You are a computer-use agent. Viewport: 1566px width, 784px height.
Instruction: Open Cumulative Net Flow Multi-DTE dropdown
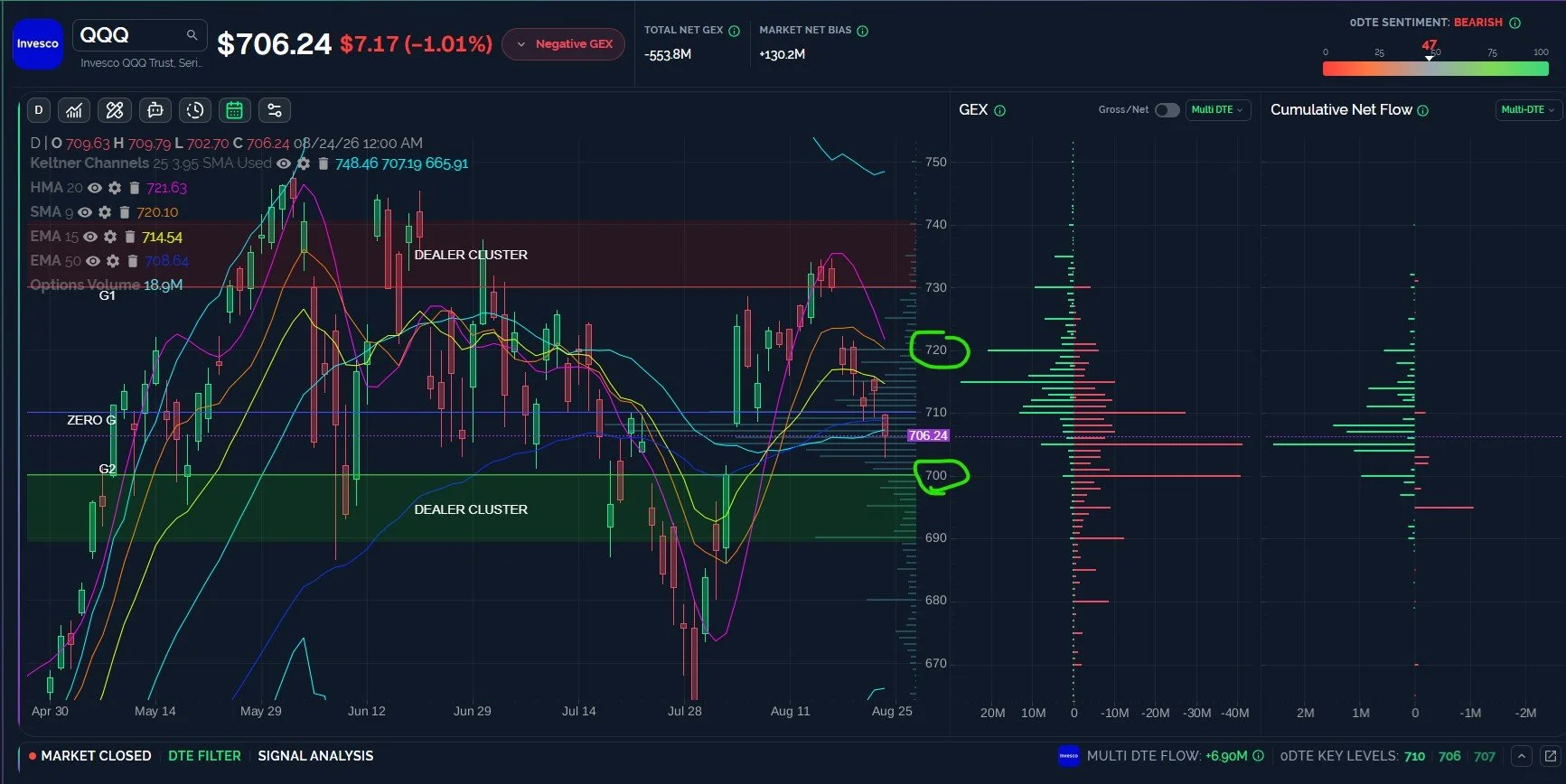coord(1528,110)
